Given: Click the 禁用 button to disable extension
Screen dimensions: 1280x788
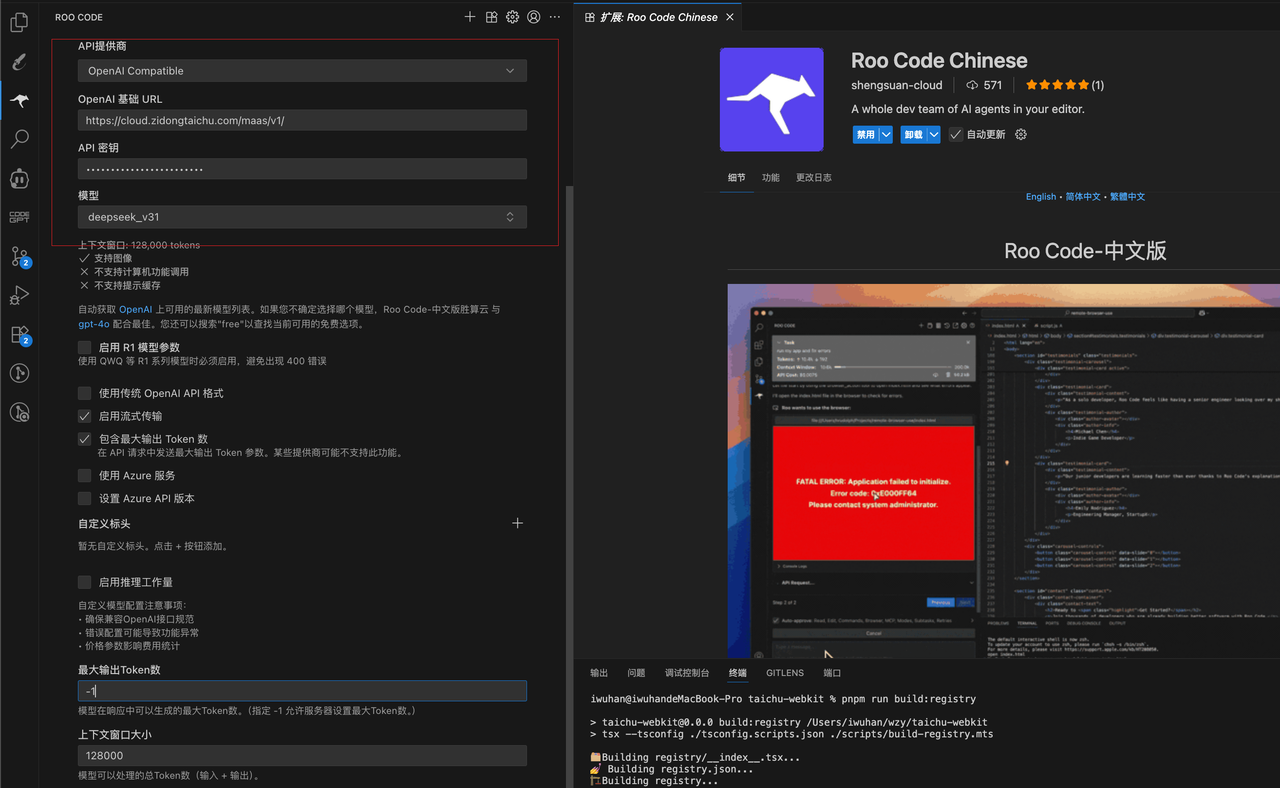Looking at the screenshot, I should [865, 135].
